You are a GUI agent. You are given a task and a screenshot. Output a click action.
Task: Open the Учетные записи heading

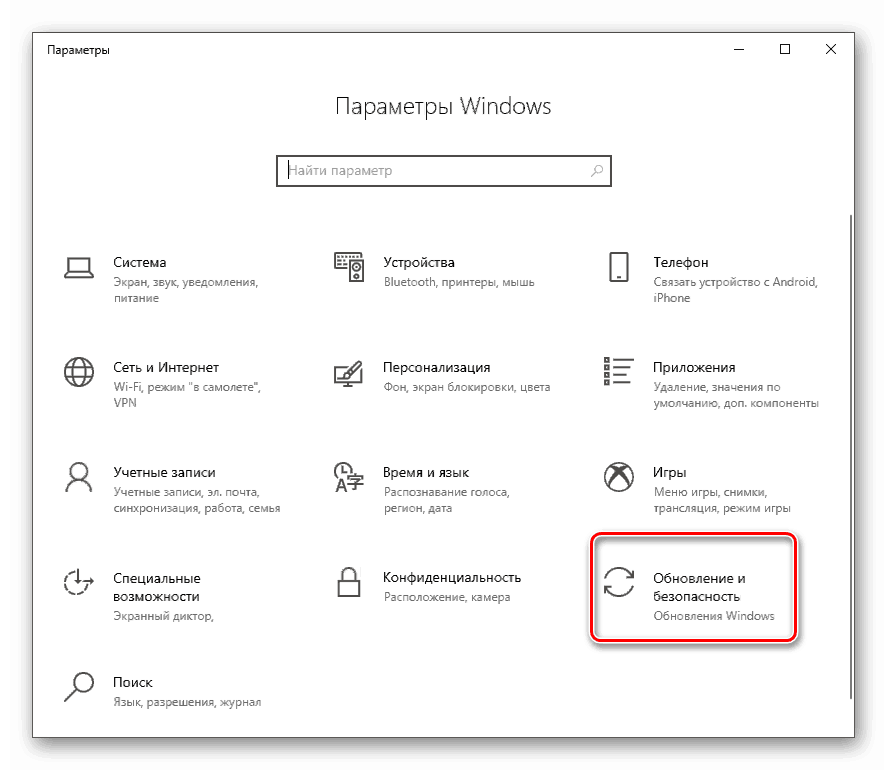165,472
